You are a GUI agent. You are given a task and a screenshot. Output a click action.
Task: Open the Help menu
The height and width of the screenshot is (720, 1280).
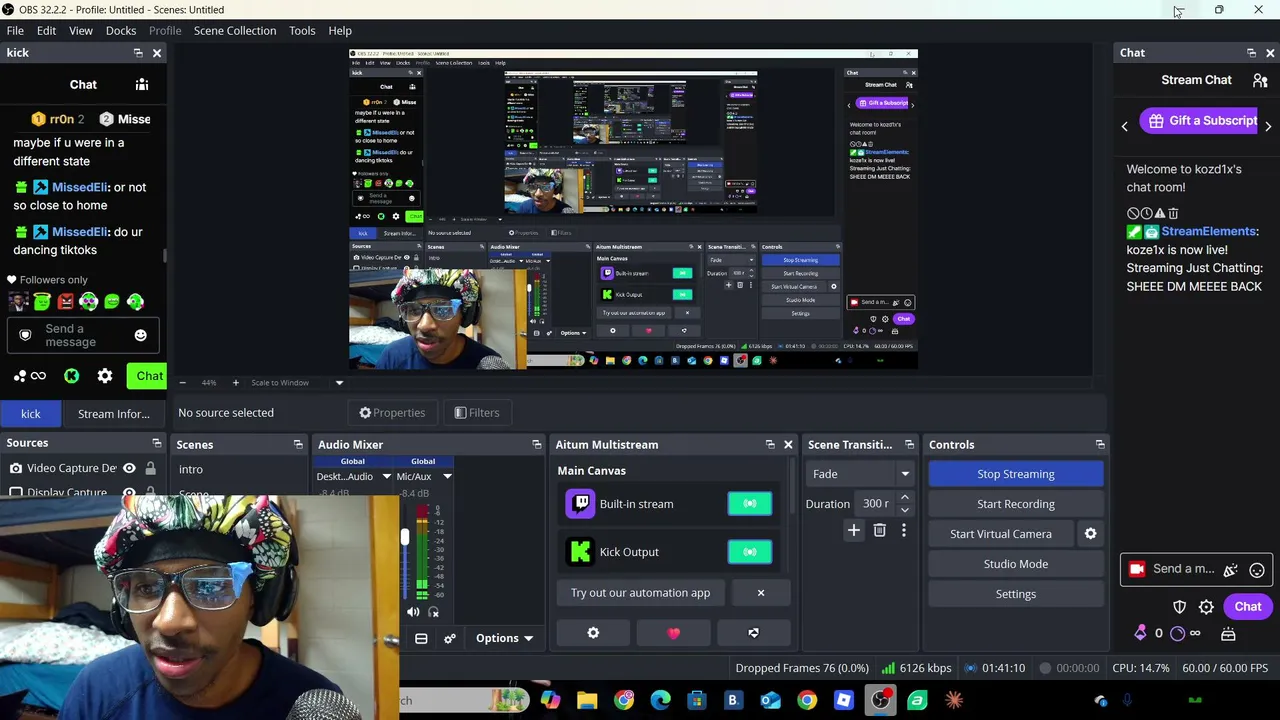point(340,31)
